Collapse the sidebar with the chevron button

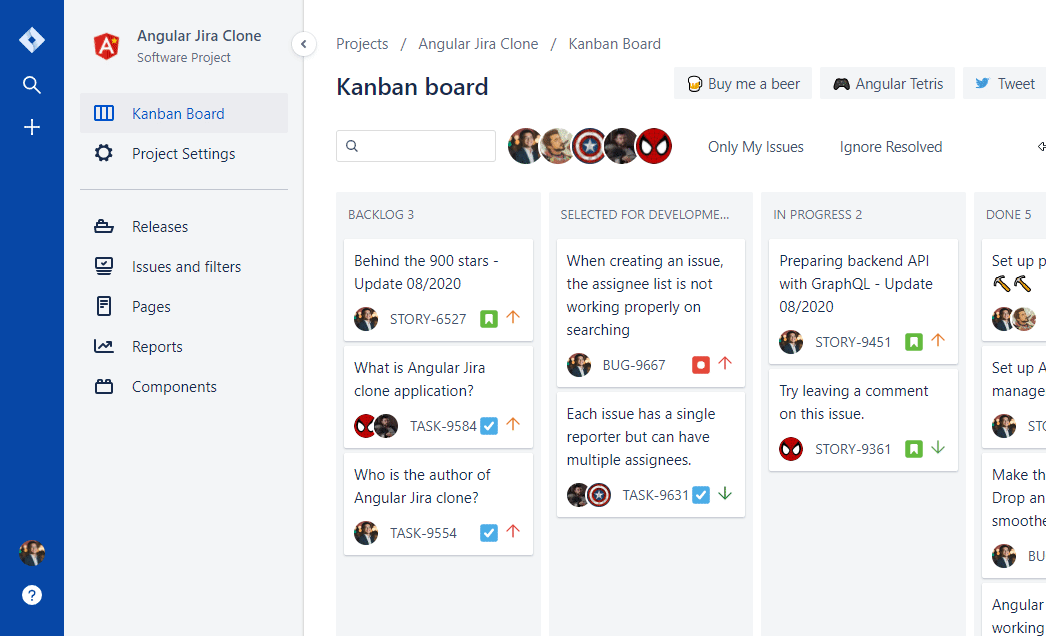point(304,45)
